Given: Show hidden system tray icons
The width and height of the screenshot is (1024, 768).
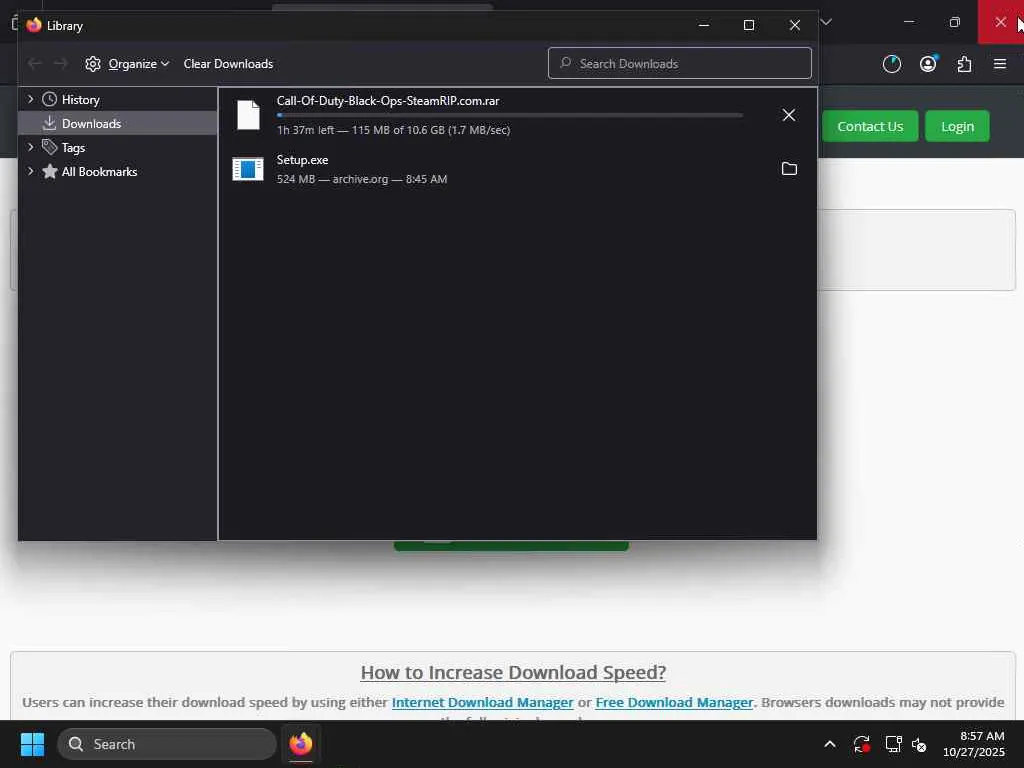Looking at the screenshot, I should click(829, 744).
